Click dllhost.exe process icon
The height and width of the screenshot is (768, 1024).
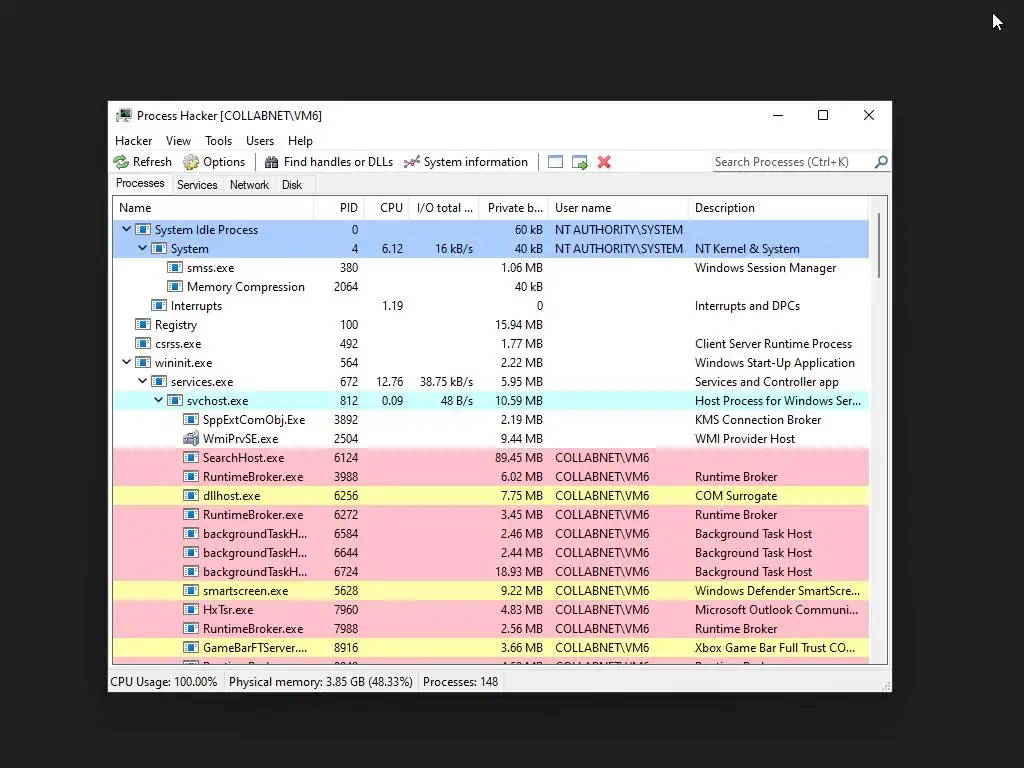191,496
